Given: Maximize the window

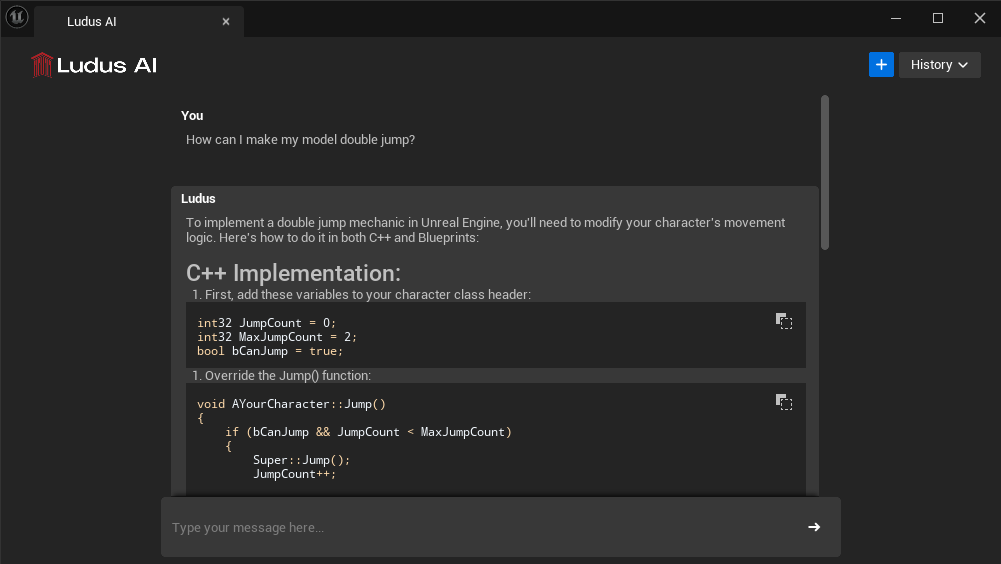Looking at the screenshot, I should pyautogui.click(x=938, y=19).
